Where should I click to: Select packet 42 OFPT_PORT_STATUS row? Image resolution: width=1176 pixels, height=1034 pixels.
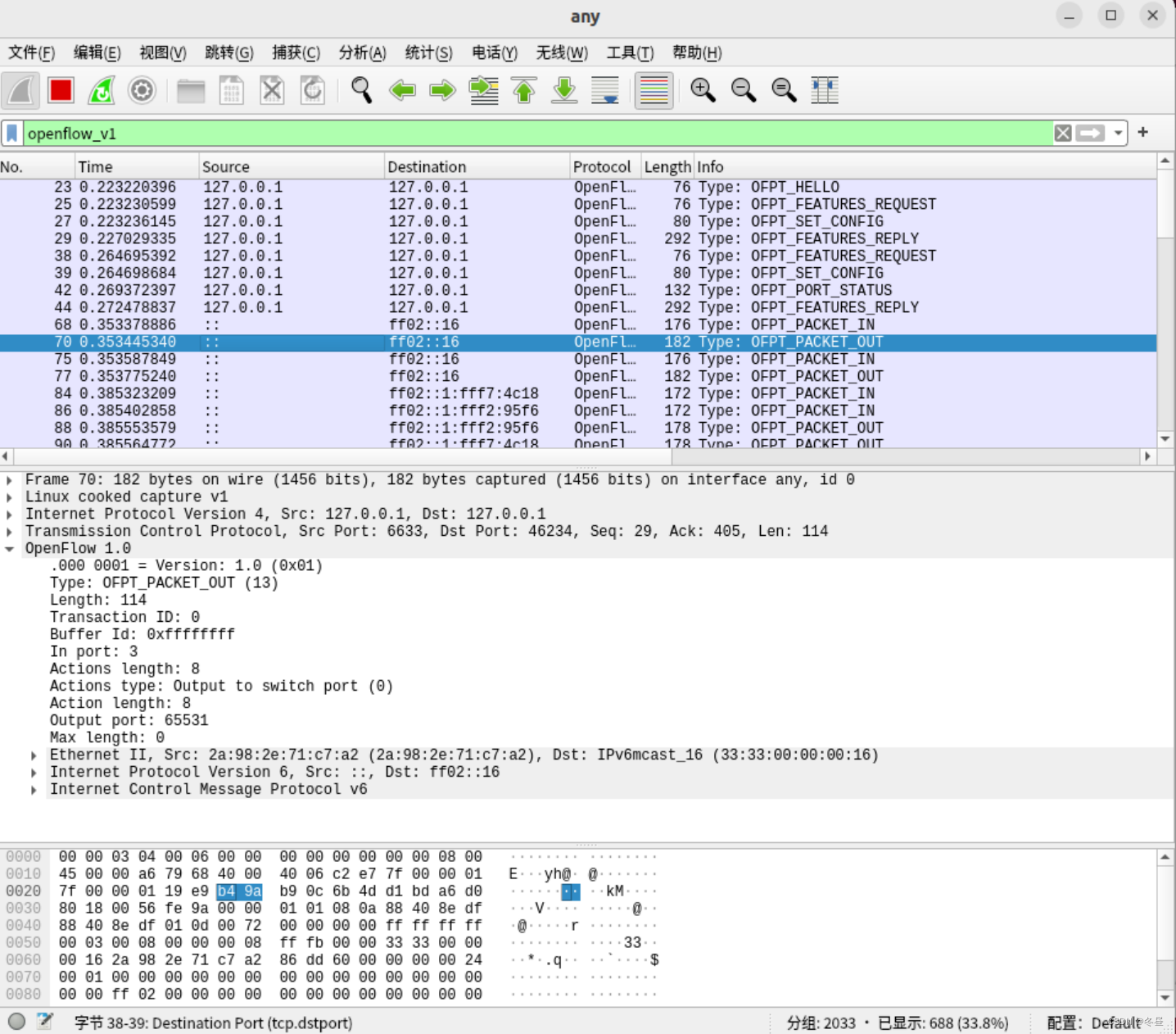tap(578, 291)
